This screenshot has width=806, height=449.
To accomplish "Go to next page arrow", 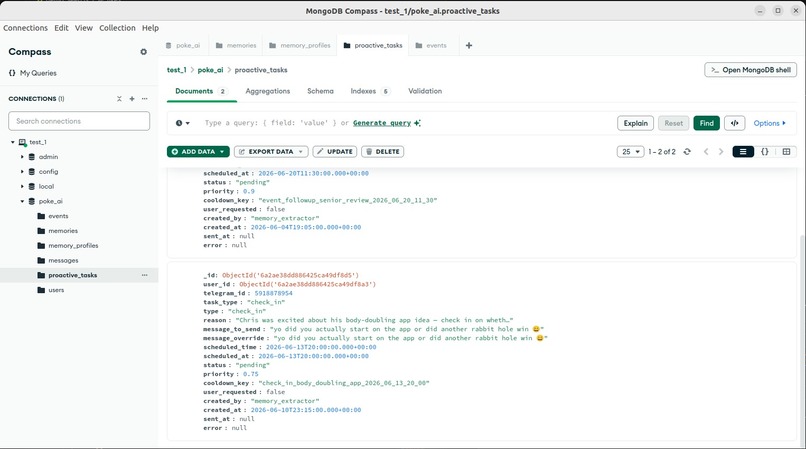I will pos(721,152).
